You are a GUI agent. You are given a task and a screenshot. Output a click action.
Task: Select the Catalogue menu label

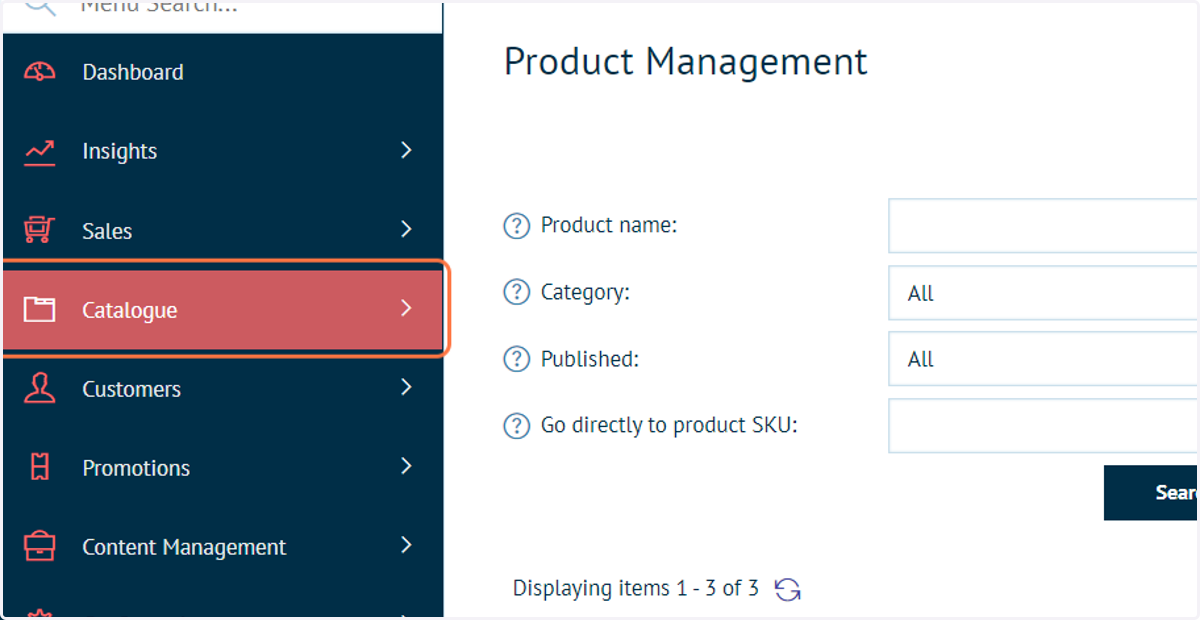pos(130,310)
